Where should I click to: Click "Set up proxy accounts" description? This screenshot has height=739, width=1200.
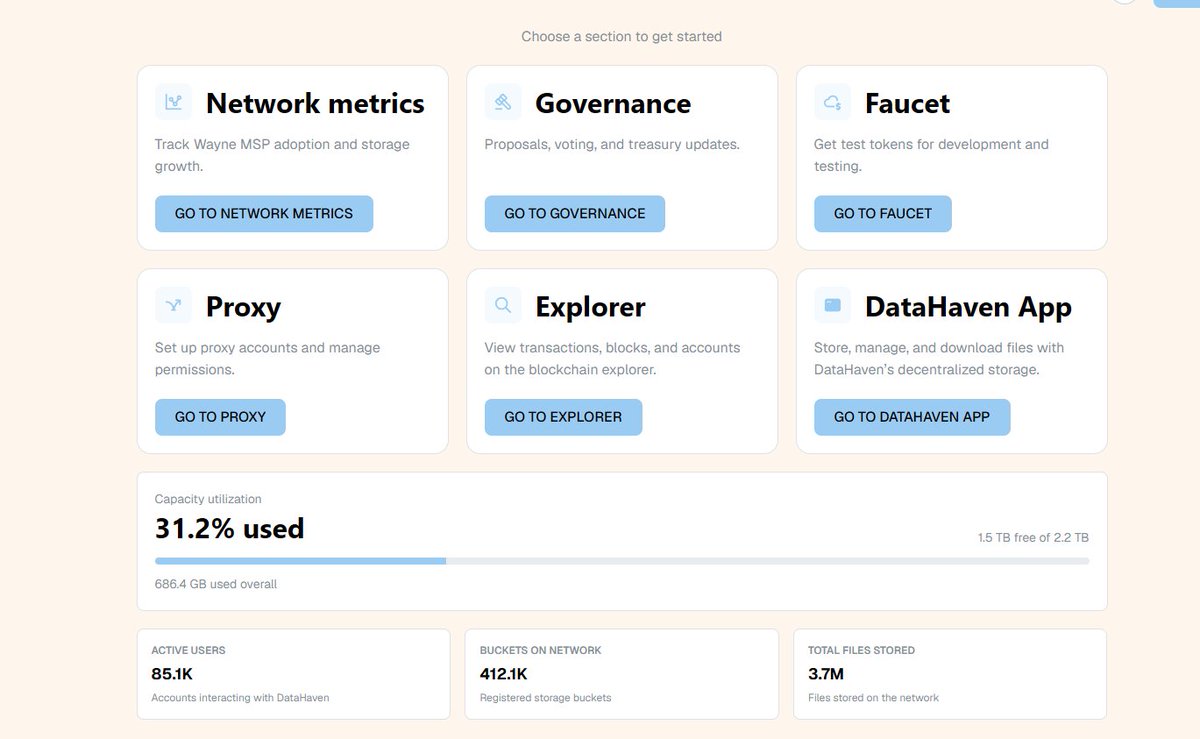tap(267, 358)
